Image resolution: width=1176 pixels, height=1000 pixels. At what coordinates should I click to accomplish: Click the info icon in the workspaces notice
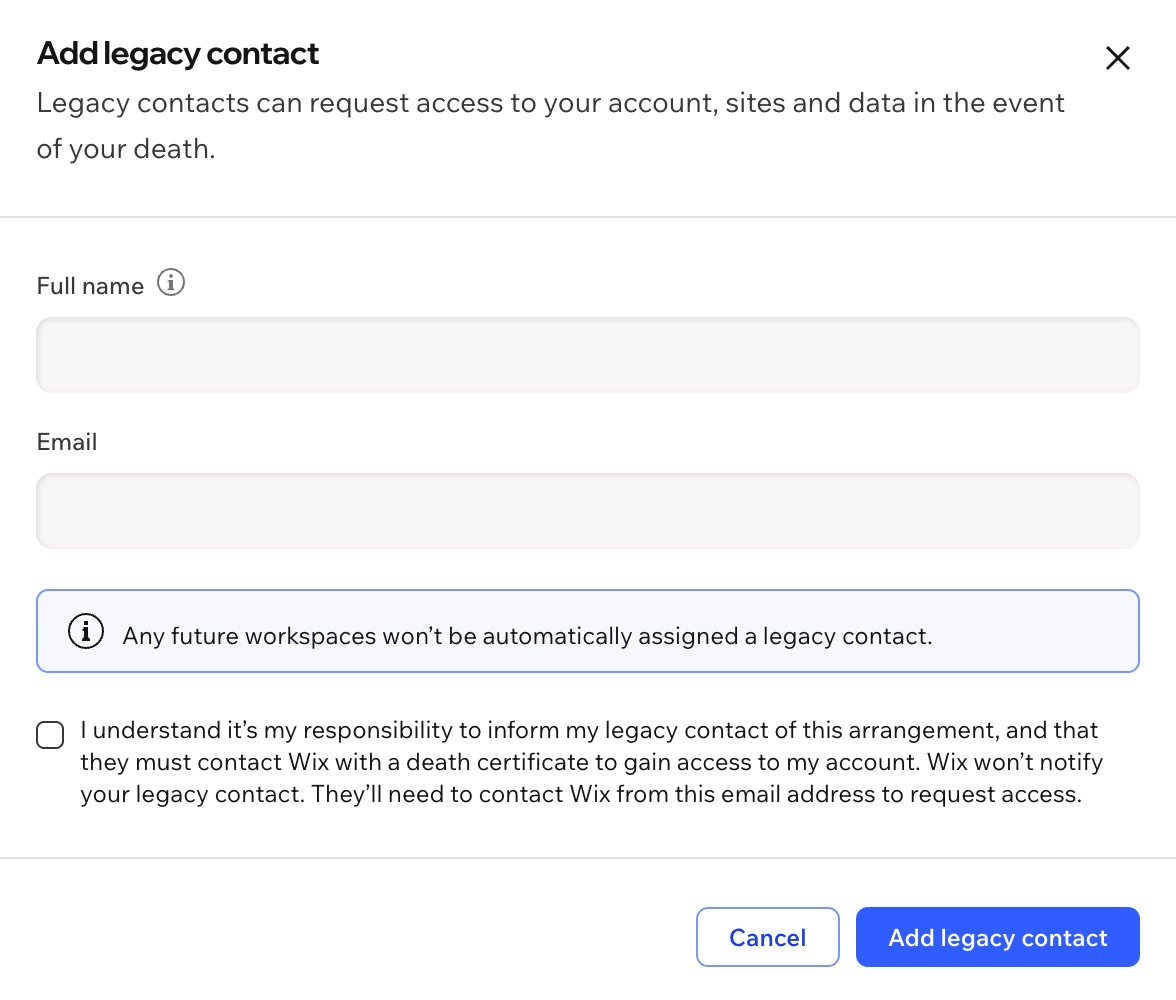pyautogui.click(x=86, y=631)
